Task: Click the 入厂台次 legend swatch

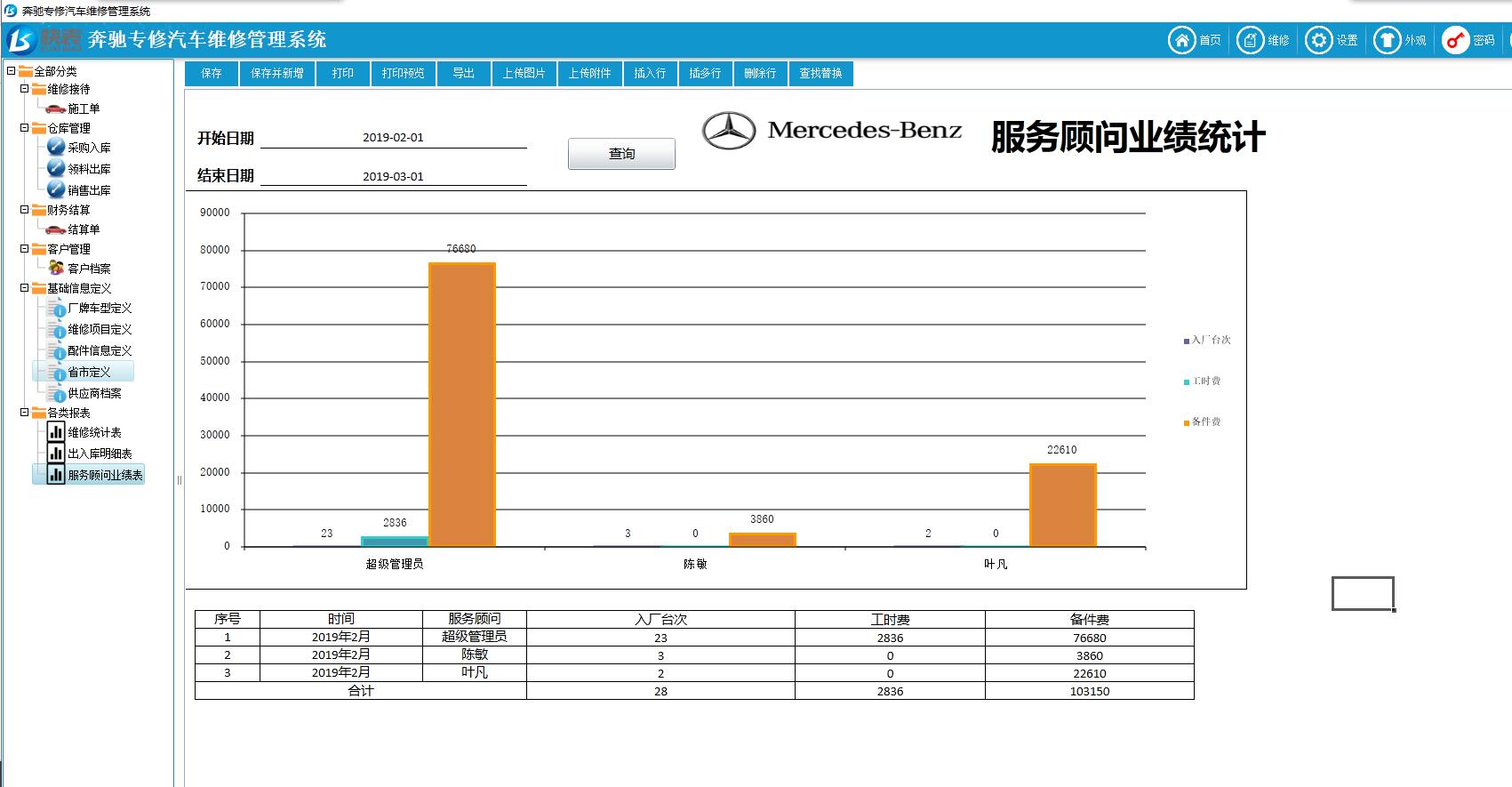Action: pyautogui.click(x=1187, y=341)
